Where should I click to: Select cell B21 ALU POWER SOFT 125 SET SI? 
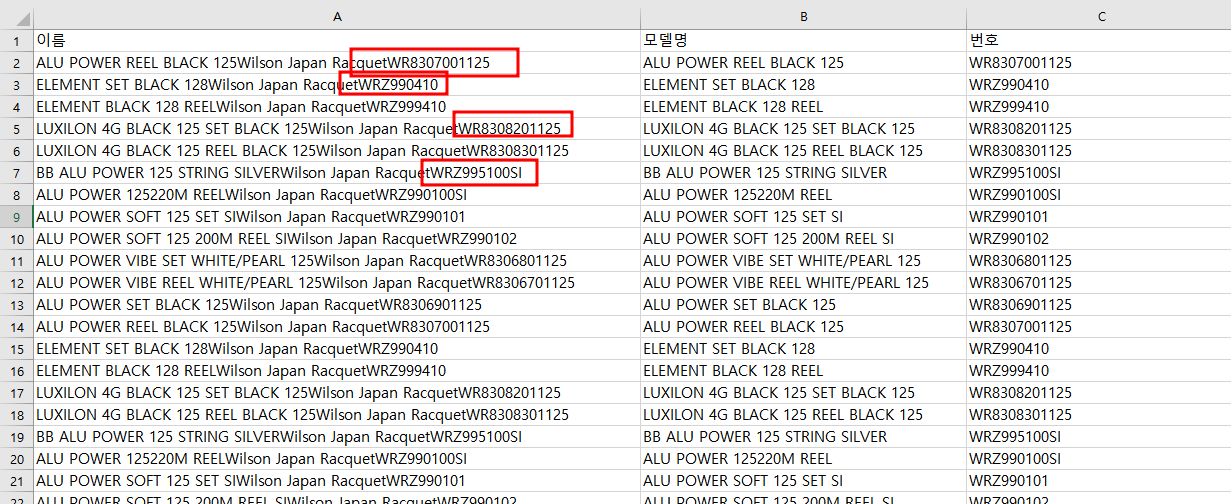(803, 481)
